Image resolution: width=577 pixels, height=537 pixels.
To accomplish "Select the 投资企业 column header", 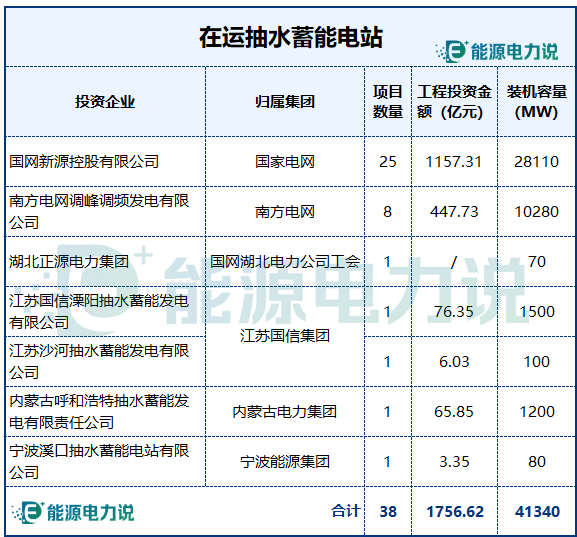I will click(105, 102).
